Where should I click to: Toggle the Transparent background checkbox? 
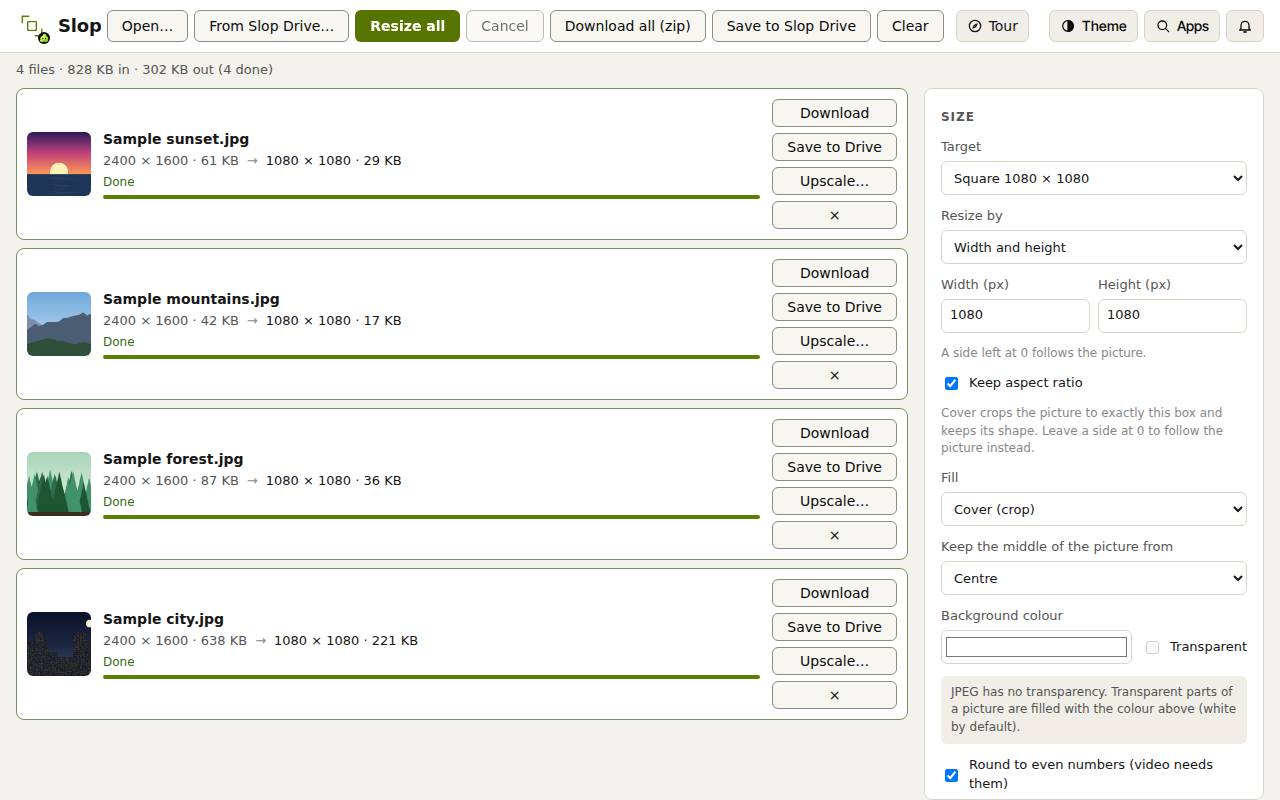click(1152, 647)
